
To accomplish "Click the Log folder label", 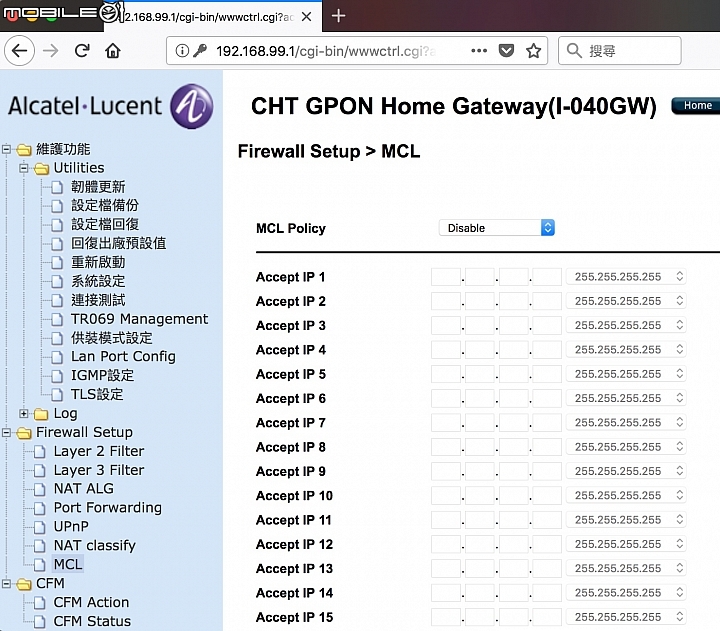I will click(x=65, y=413).
